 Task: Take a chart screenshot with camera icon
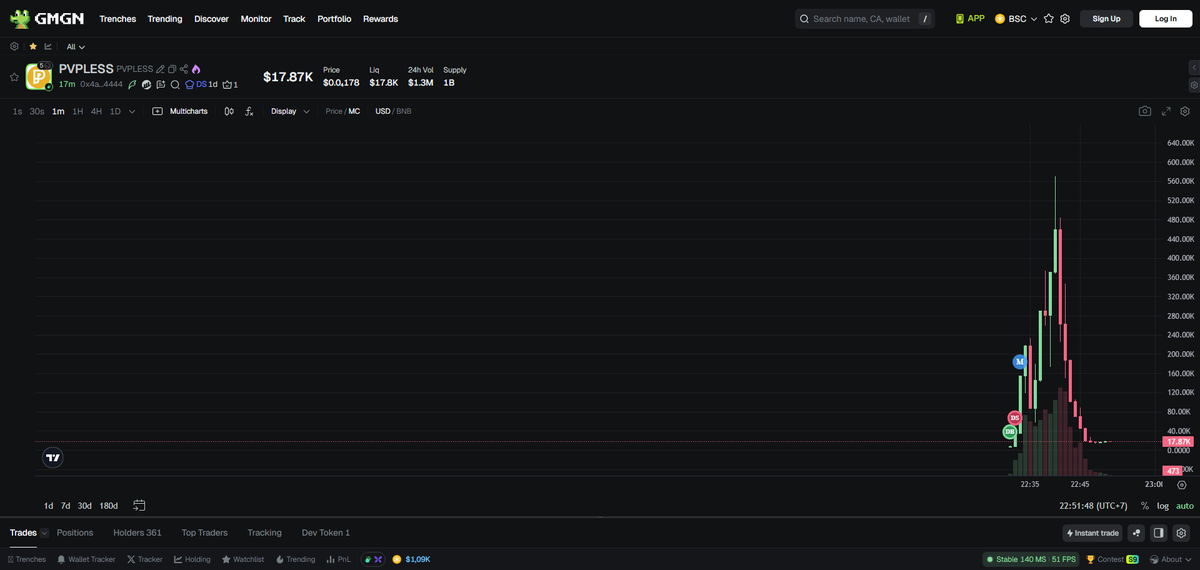click(x=1144, y=111)
